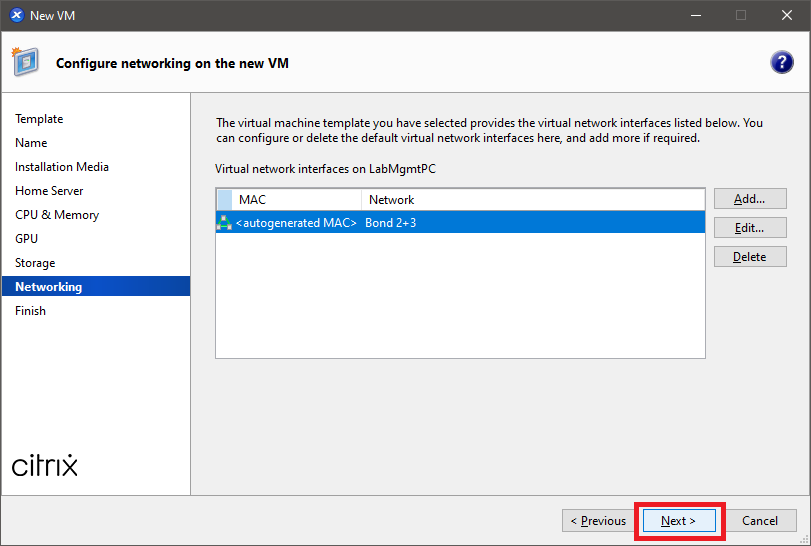Screen dimensions: 811x546
Task: Jump to the Storage step
Action: [35, 263]
